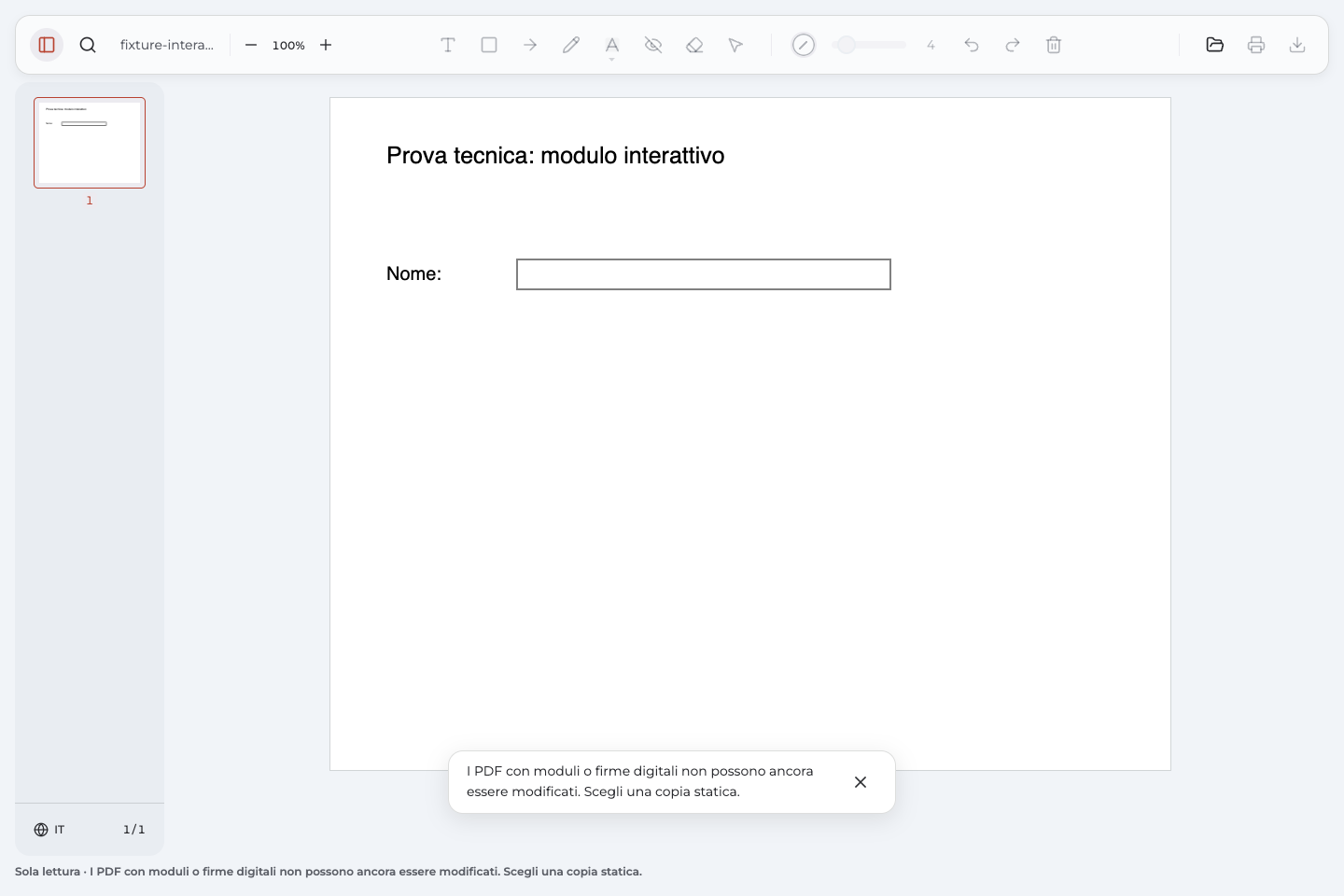
Task: Select the Eraser tool
Action: coord(694,45)
